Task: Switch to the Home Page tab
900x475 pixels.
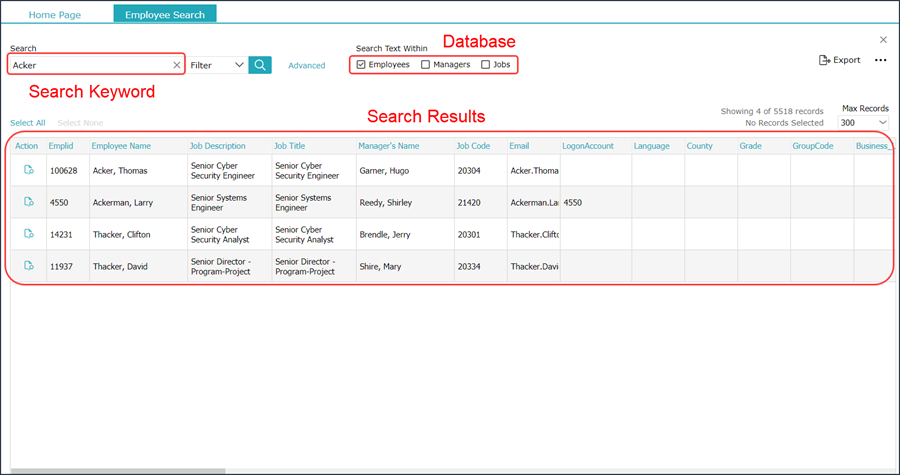Action: point(55,15)
